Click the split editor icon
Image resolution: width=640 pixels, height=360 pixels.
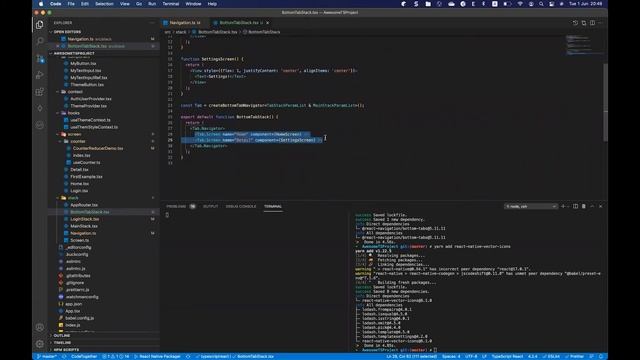pos(592,23)
